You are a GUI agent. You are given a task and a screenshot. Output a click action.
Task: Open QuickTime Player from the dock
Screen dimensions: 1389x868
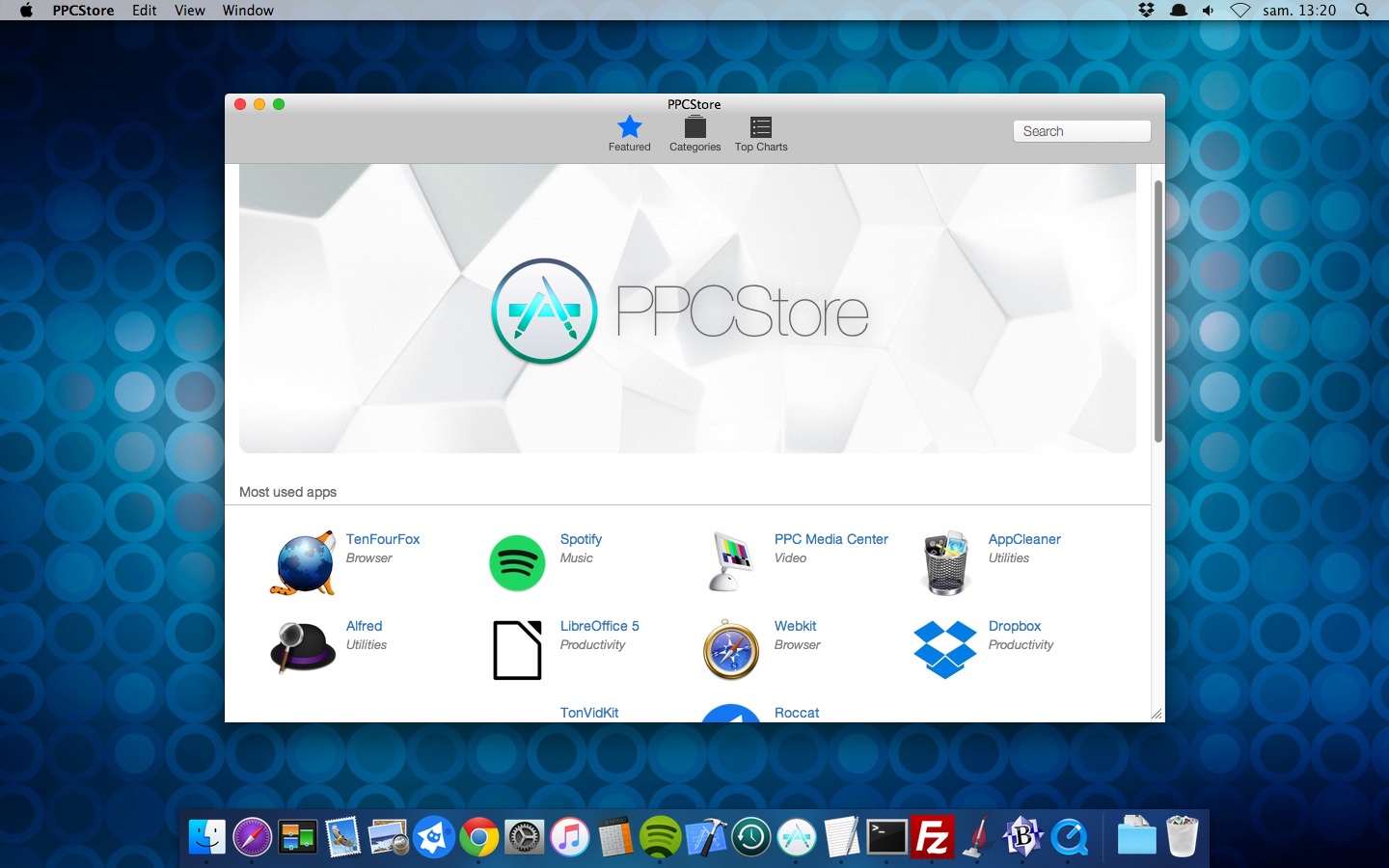pyautogui.click(x=1070, y=836)
